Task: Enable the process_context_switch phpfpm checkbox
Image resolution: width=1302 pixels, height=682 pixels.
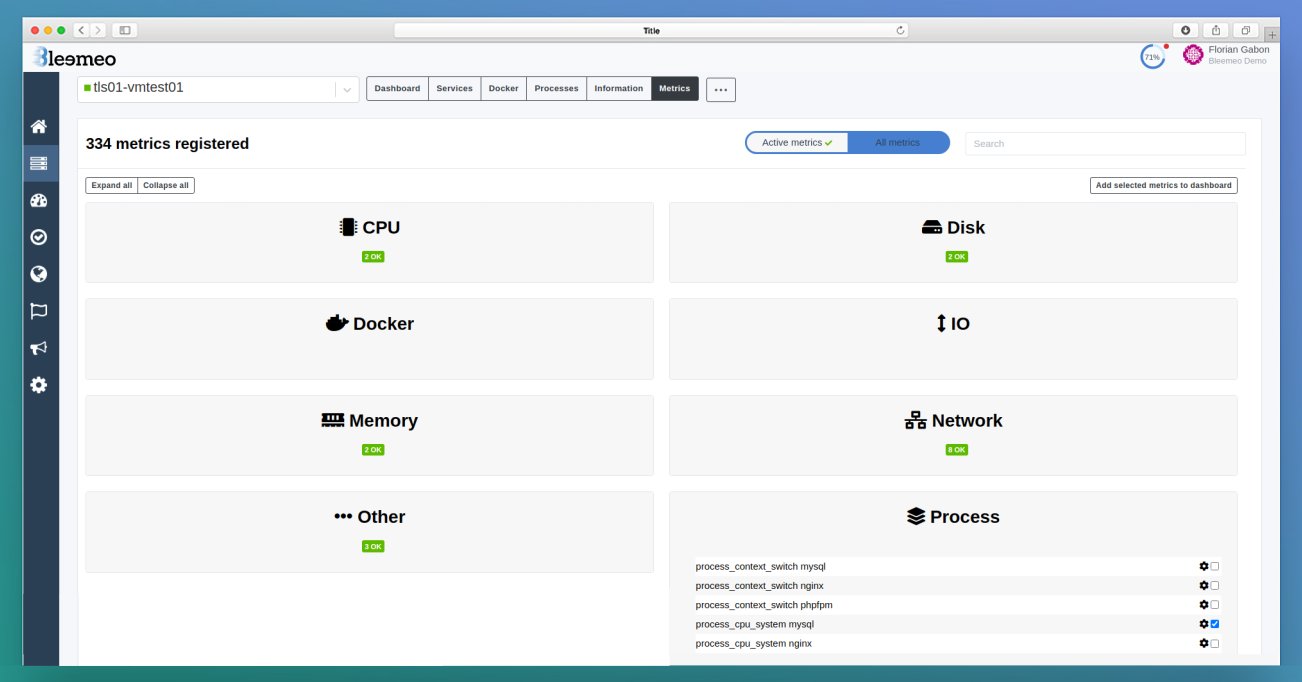Action: 1214,604
